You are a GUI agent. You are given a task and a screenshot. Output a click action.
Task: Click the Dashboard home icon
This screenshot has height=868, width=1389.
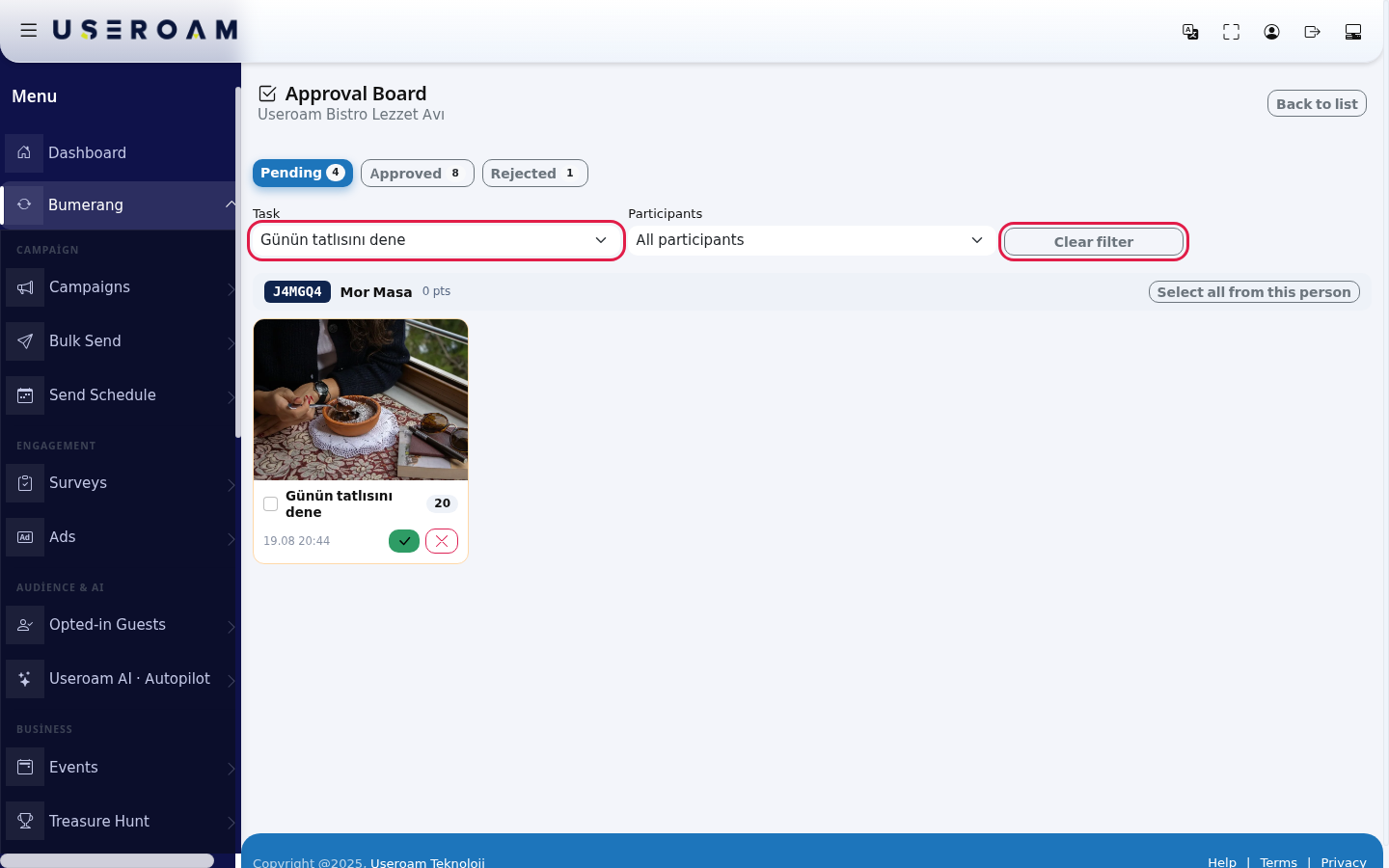coord(24,152)
